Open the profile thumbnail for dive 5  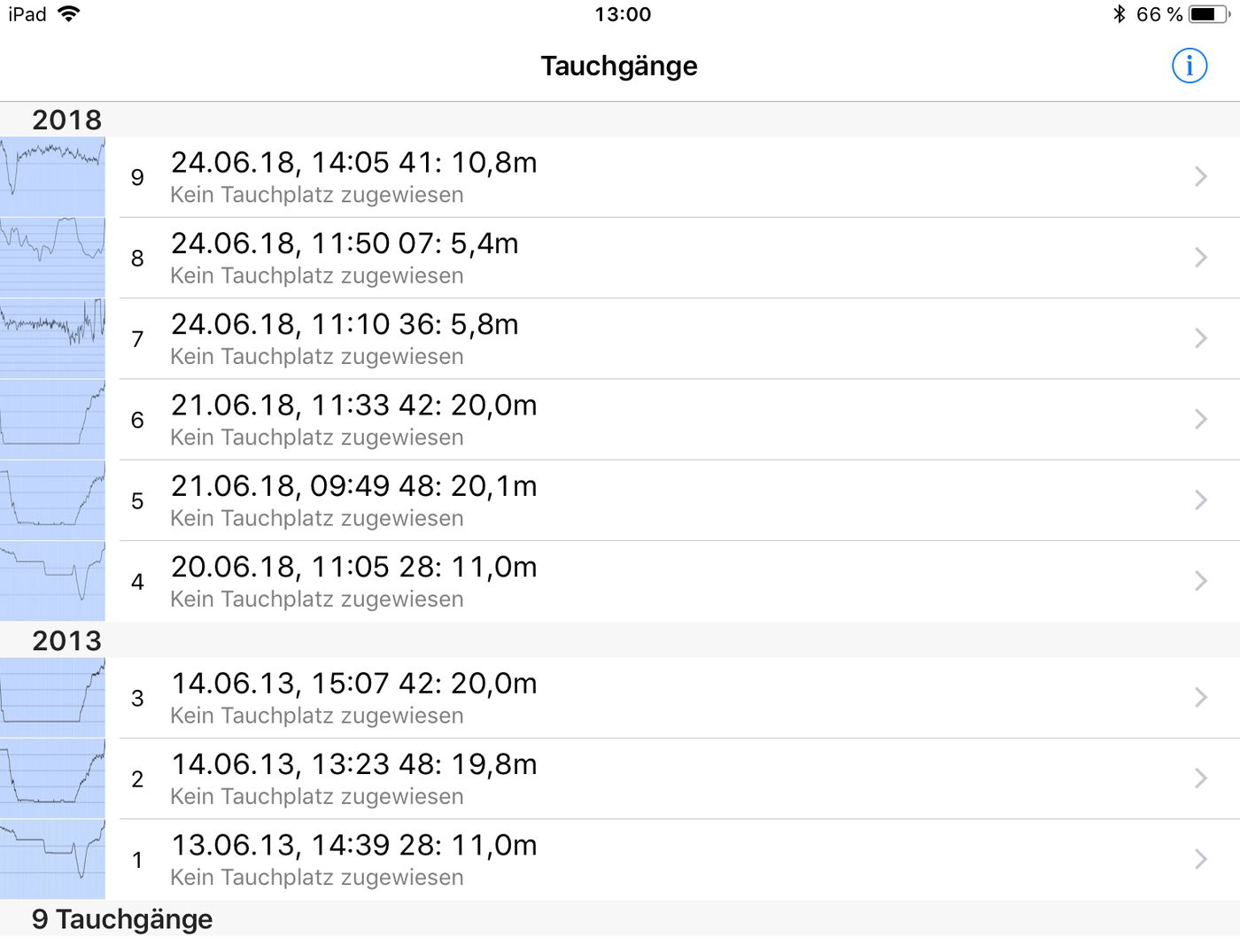(52, 500)
